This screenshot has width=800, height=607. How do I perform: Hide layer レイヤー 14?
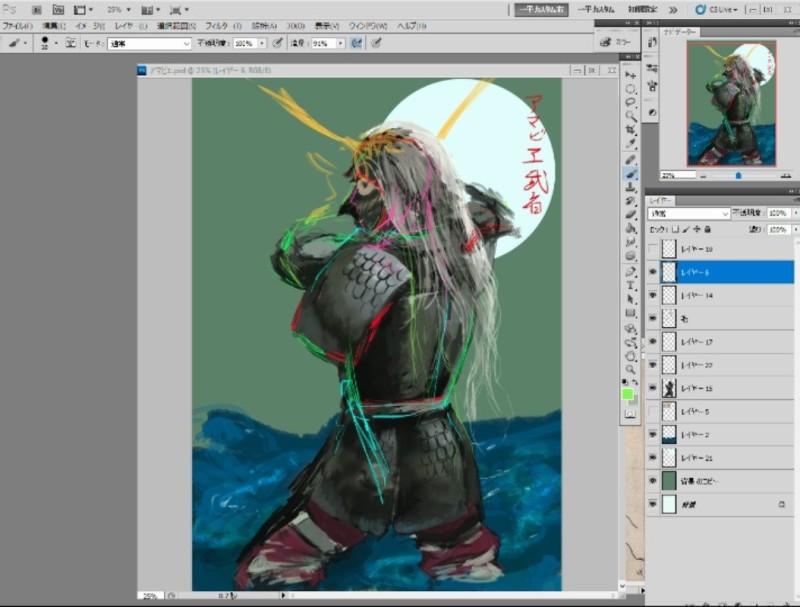tap(653, 295)
